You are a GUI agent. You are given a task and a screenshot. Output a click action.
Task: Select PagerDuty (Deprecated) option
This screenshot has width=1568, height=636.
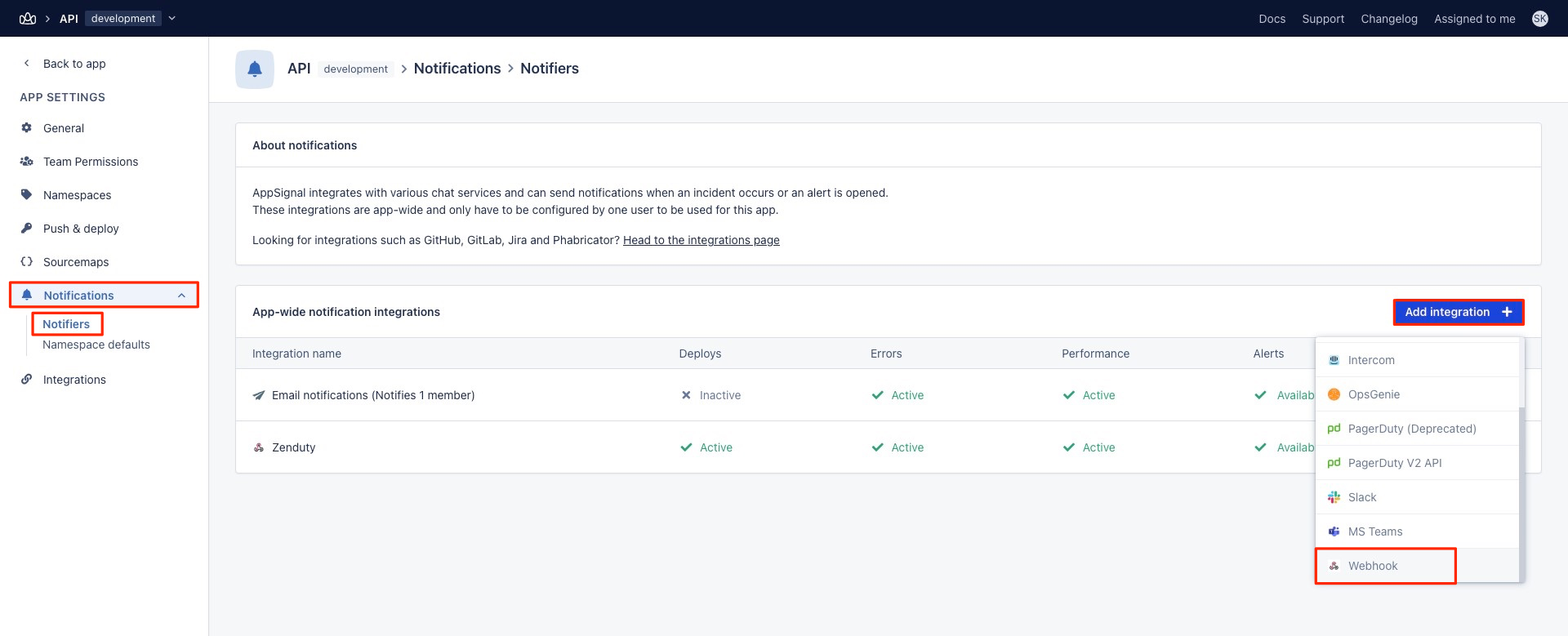[1417, 429]
